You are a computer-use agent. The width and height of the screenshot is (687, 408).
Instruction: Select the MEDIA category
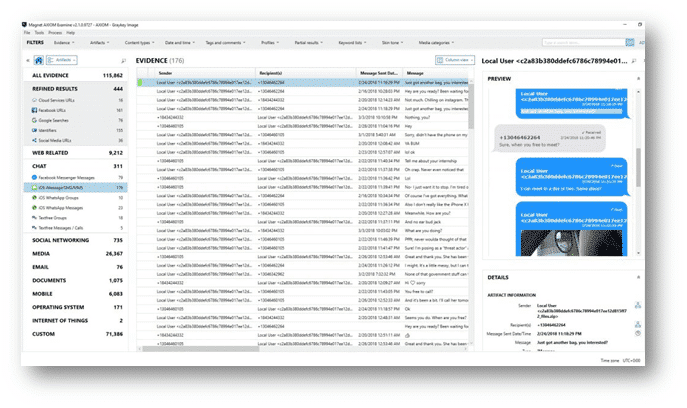pos(76,254)
